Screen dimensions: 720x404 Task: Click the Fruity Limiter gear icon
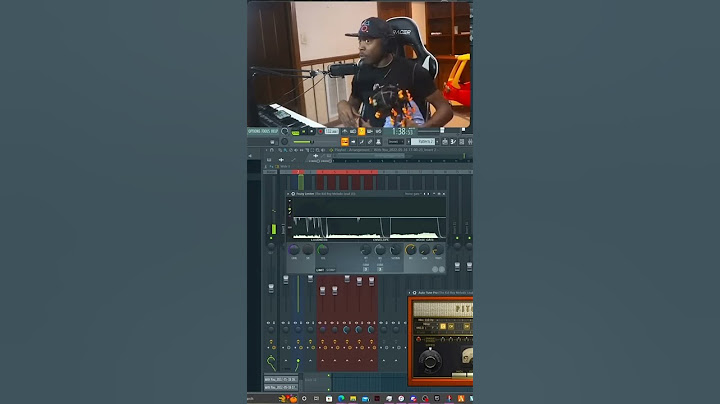pyautogui.click(x=293, y=194)
